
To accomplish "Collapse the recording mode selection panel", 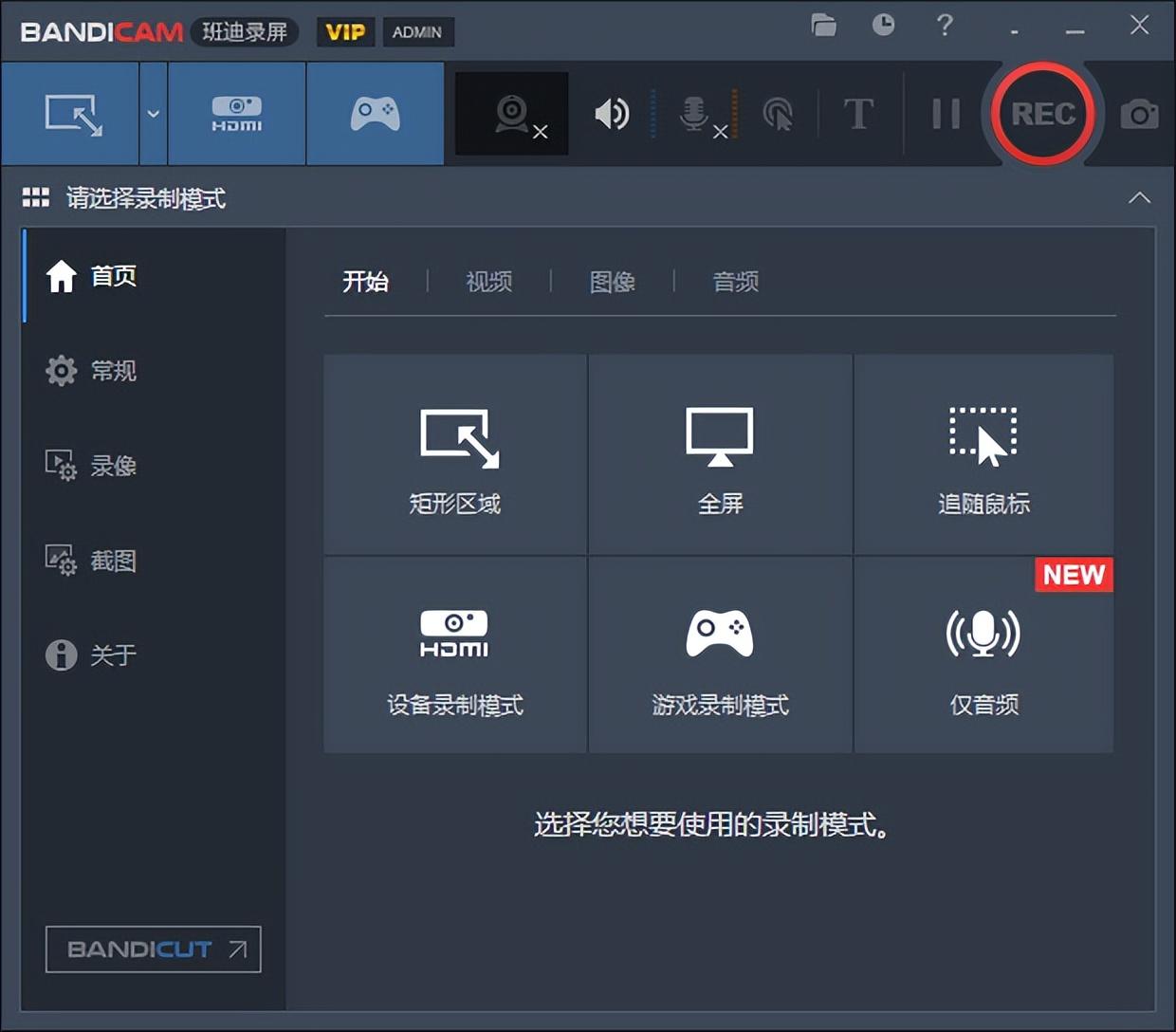I will (1139, 198).
